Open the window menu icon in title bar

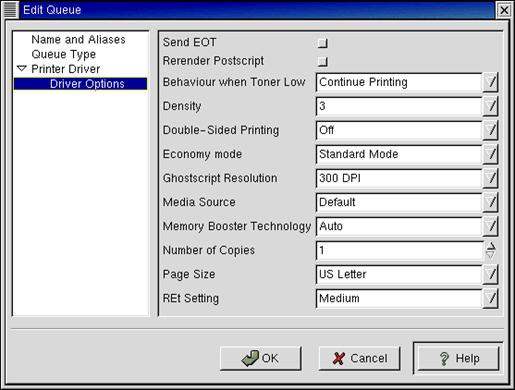pyautogui.click(x=10, y=9)
